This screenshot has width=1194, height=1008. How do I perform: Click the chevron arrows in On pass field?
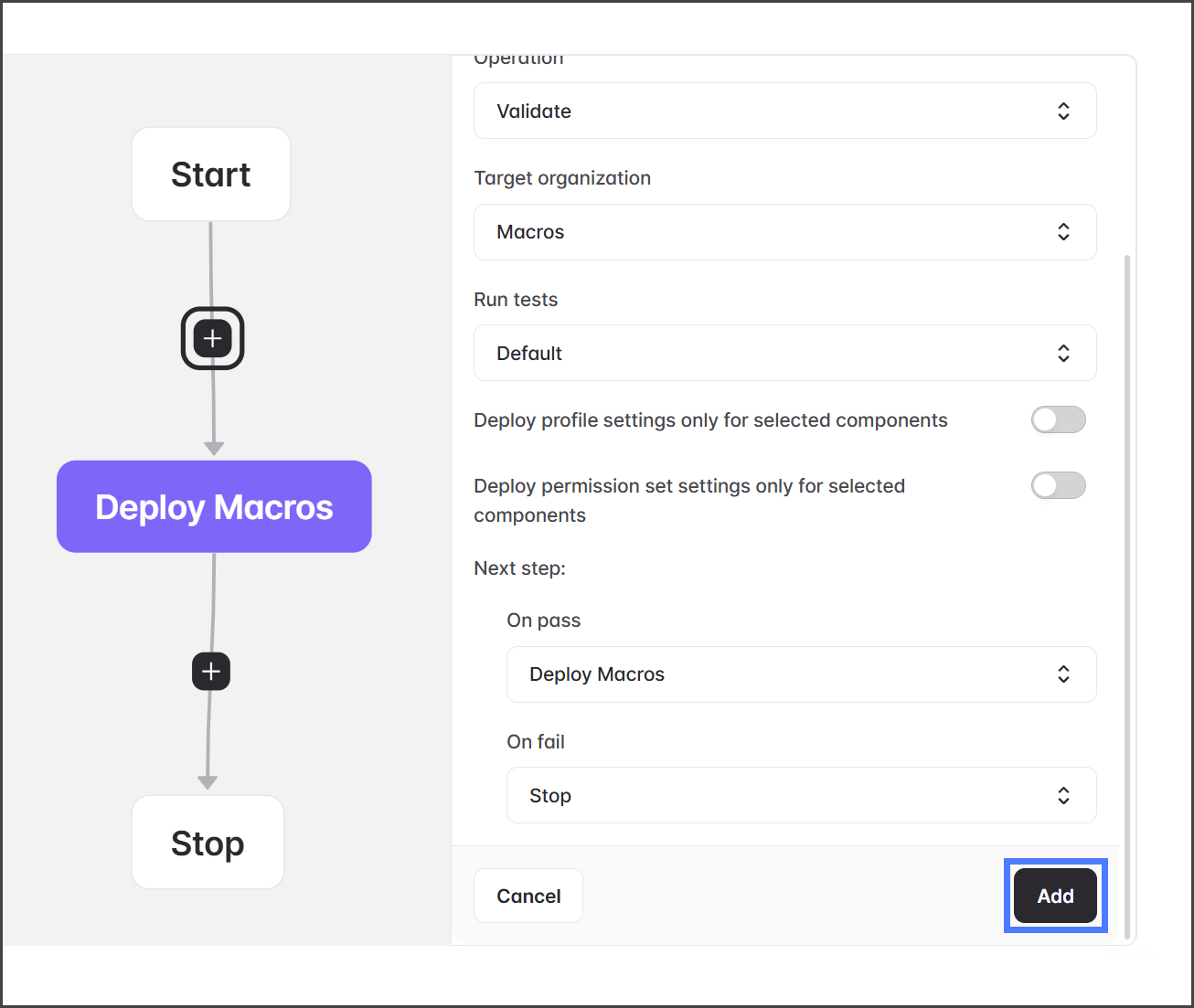click(1063, 674)
